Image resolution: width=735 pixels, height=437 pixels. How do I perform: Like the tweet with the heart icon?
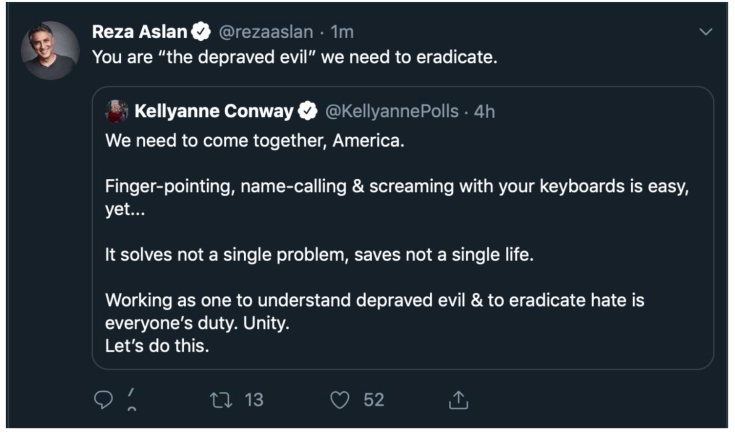point(340,400)
